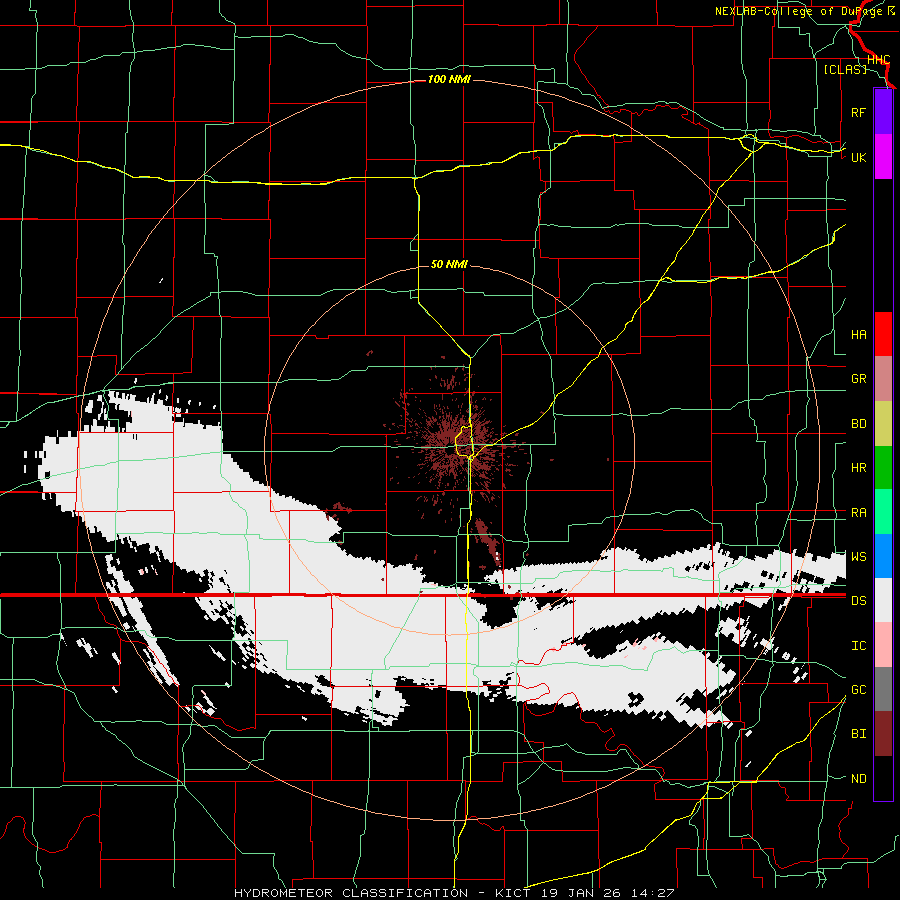The width and height of the screenshot is (900, 900).
Task: Click the RA legend label
Action: (x=859, y=513)
